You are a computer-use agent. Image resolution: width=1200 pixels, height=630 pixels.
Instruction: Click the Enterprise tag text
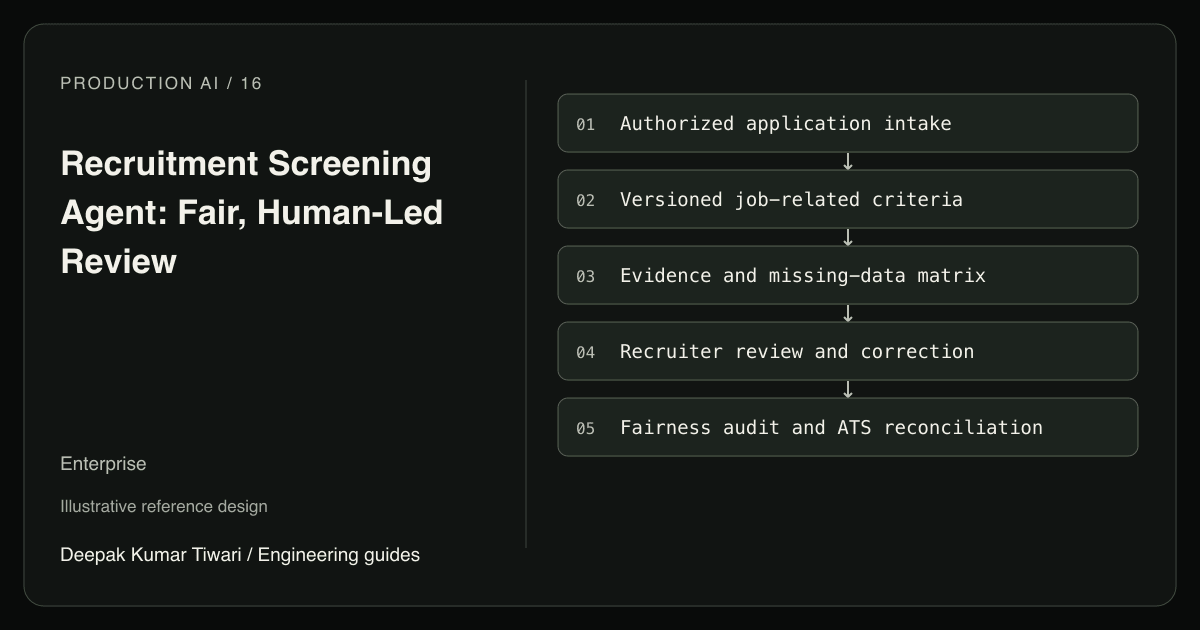click(x=103, y=464)
